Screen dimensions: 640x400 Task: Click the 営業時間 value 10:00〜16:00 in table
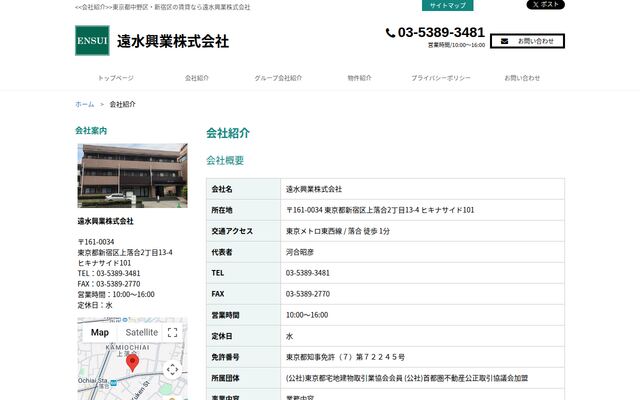(307, 315)
